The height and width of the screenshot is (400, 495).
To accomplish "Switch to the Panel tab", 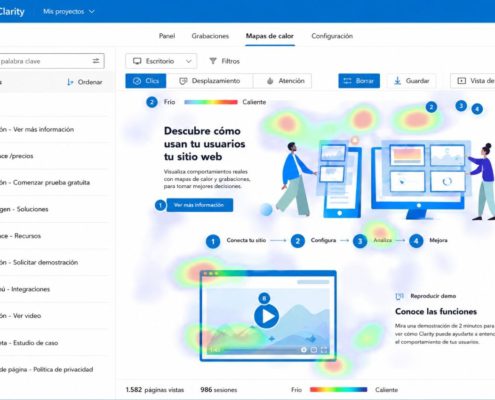I will [x=167, y=36].
